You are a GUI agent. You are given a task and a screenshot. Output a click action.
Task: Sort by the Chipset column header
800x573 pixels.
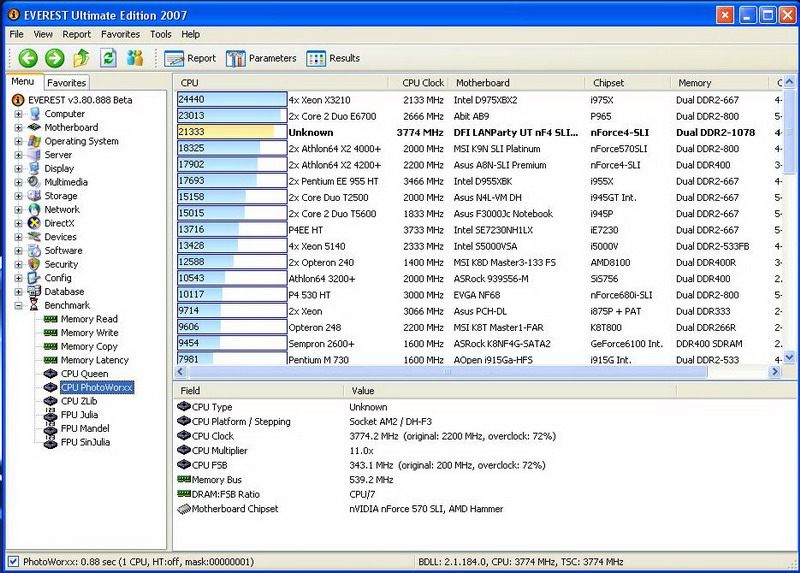pos(628,83)
